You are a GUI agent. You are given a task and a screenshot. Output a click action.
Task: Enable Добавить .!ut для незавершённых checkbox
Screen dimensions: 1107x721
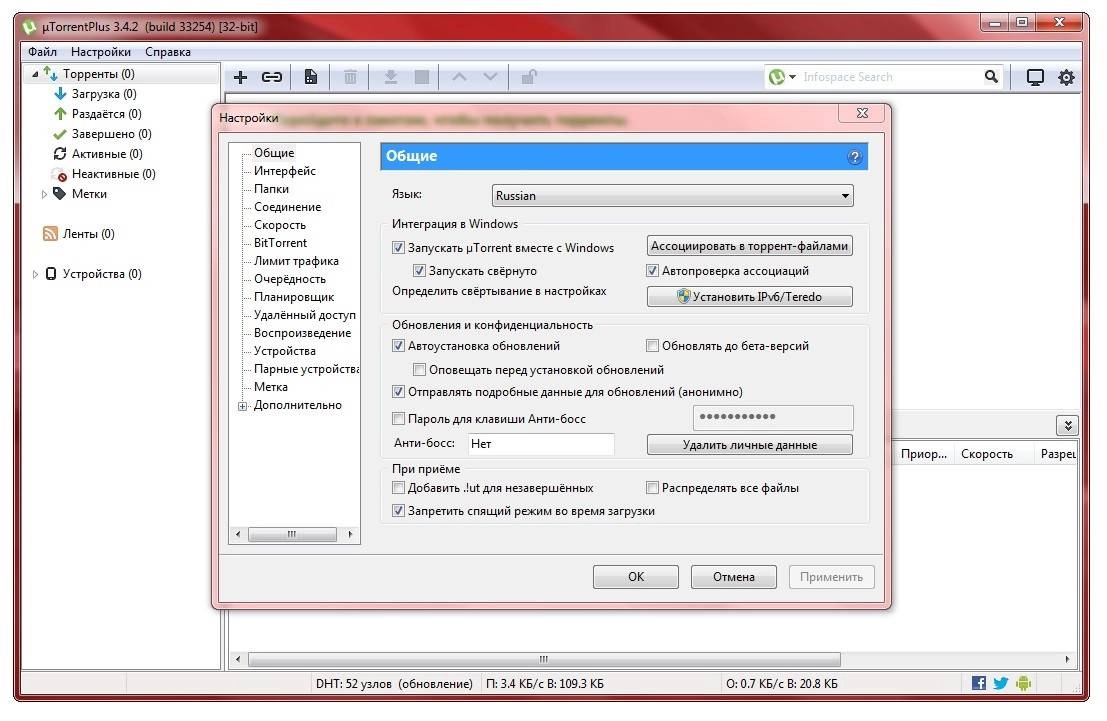pyautogui.click(x=398, y=488)
